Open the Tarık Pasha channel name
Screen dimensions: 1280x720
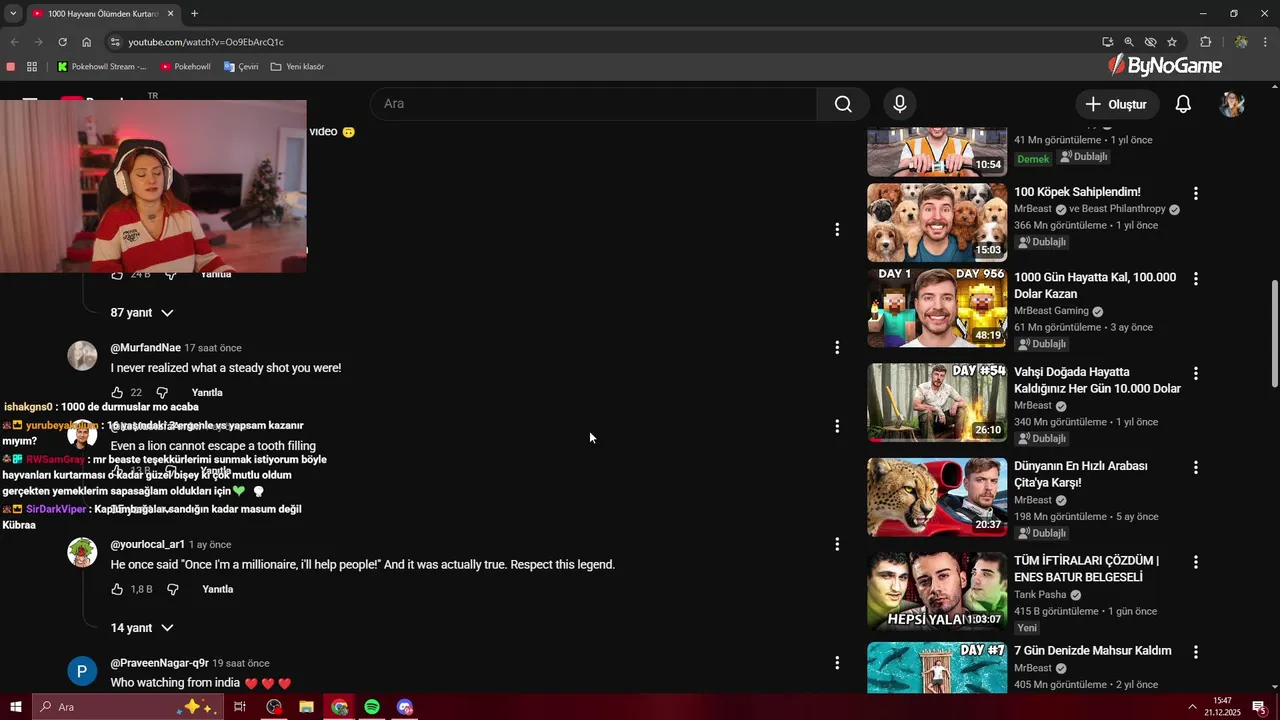[x=1040, y=595]
